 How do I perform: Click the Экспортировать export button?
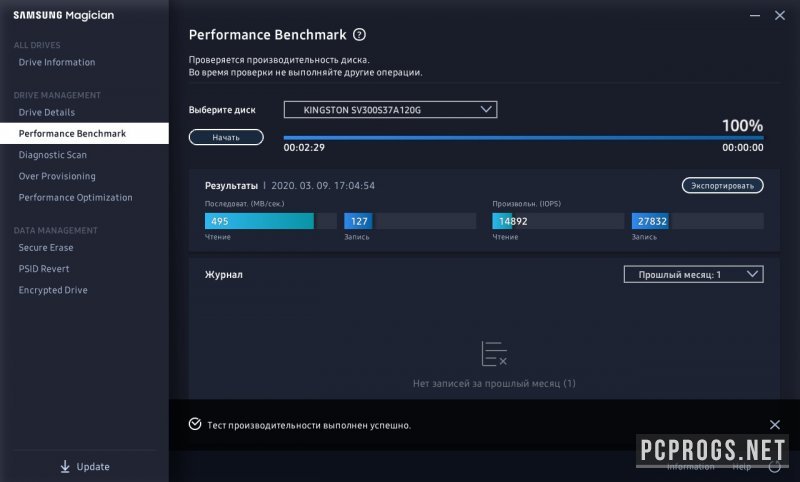coord(722,185)
